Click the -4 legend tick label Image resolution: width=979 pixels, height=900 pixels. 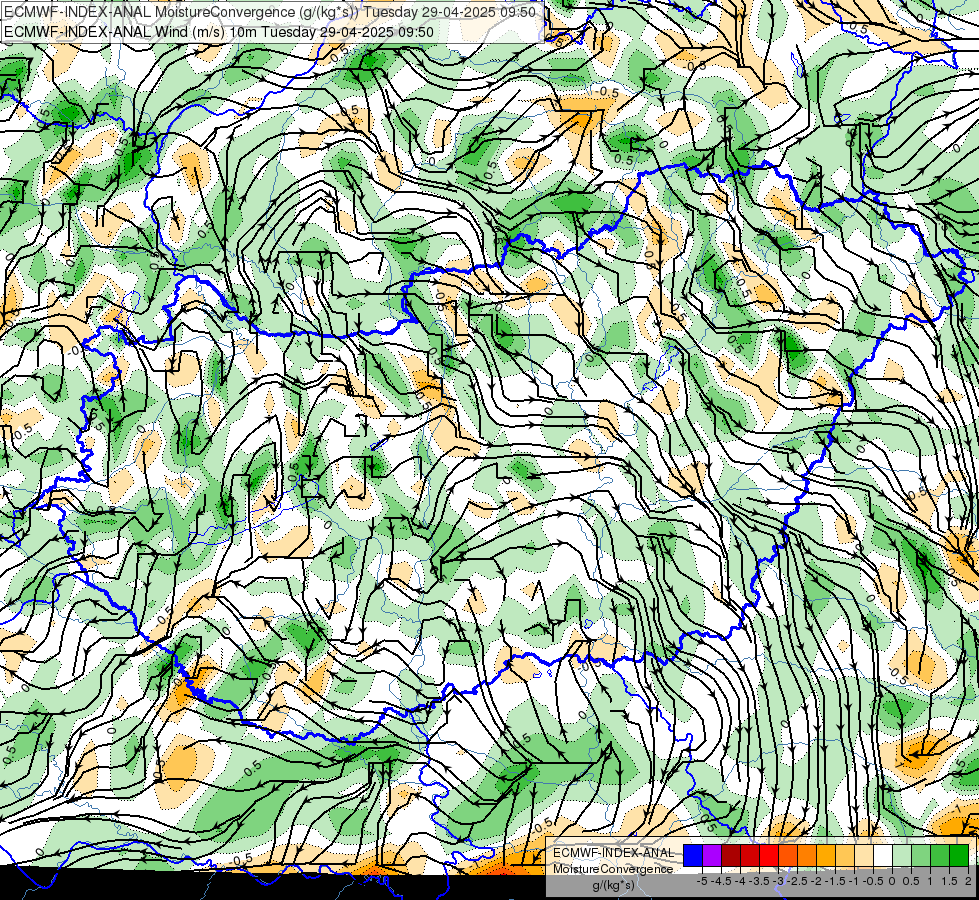pyautogui.click(x=740, y=881)
